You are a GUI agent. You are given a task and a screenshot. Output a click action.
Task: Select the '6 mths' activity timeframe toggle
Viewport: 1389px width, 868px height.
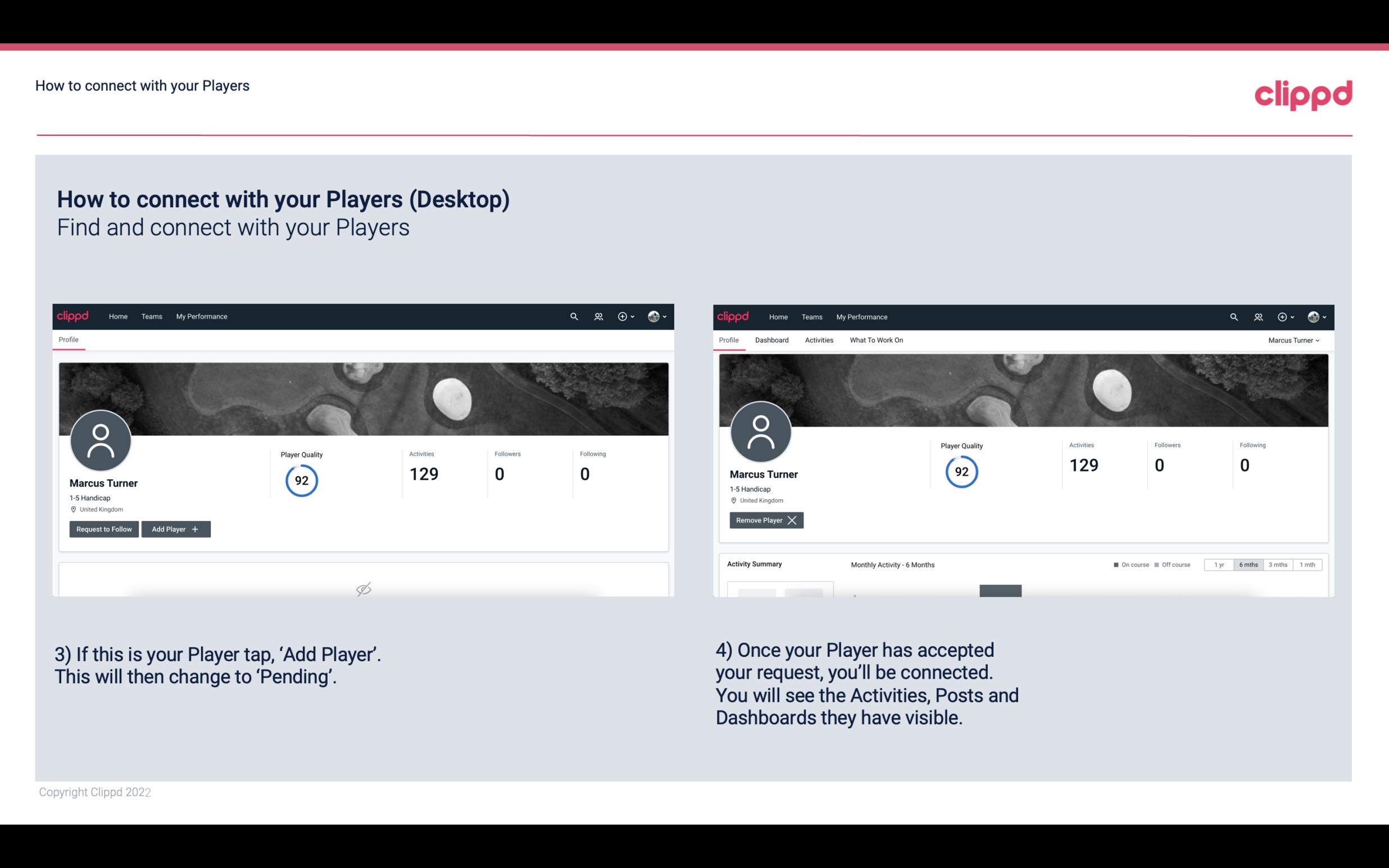coord(1249,563)
